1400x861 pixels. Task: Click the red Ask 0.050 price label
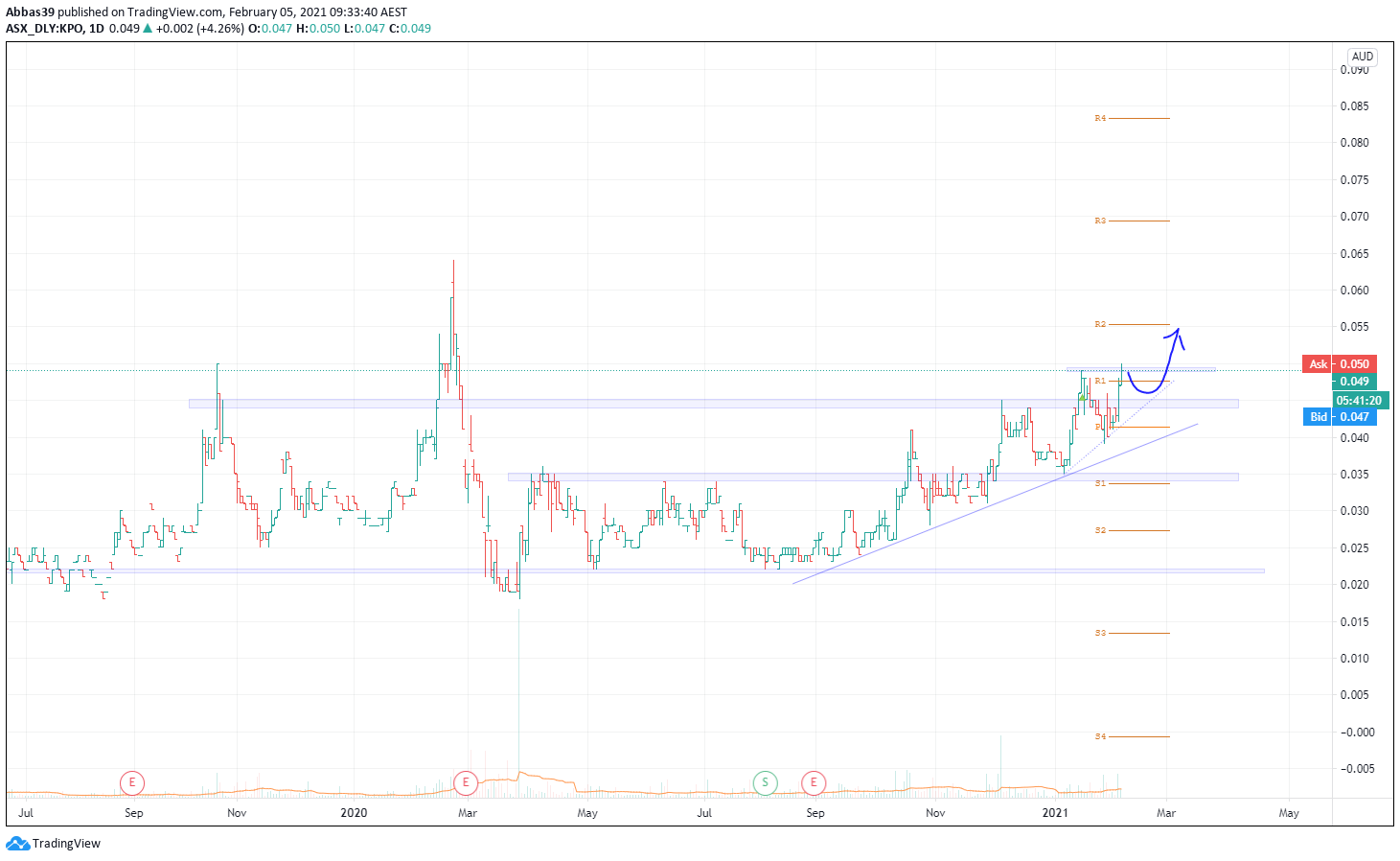click(1339, 364)
